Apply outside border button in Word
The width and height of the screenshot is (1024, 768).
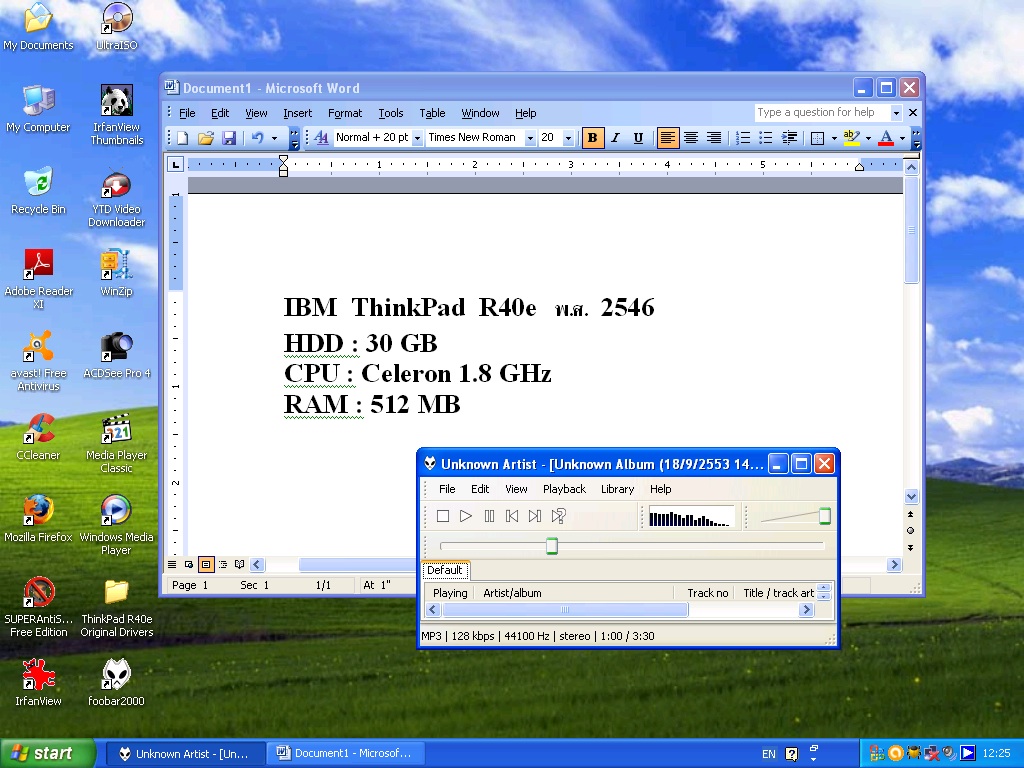pyautogui.click(x=817, y=138)
